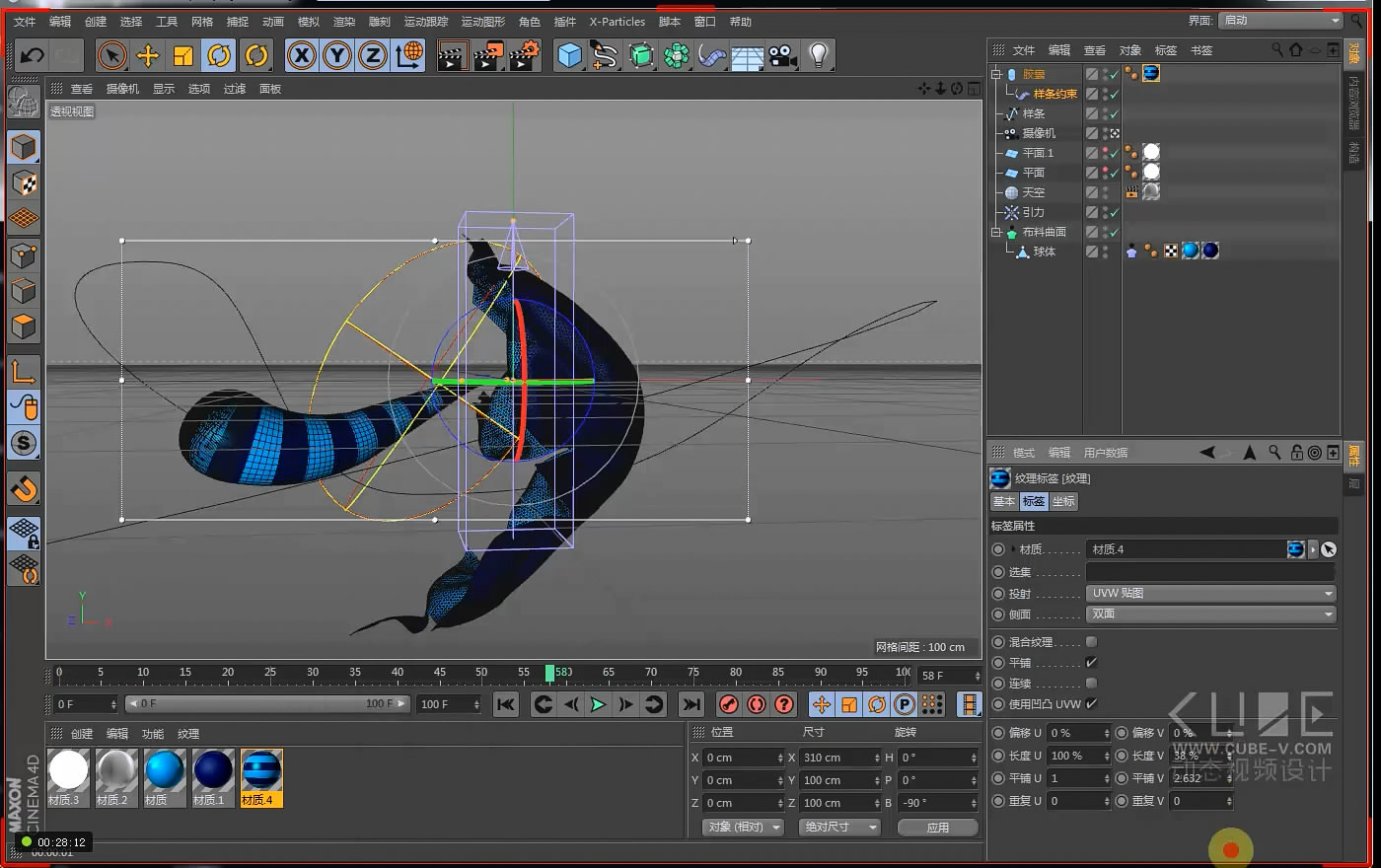Viewport: 1381px width, 868px height.
Task: Toggle the 使用凹凸 UVW checkbox
Action: tap(1091, 704)
